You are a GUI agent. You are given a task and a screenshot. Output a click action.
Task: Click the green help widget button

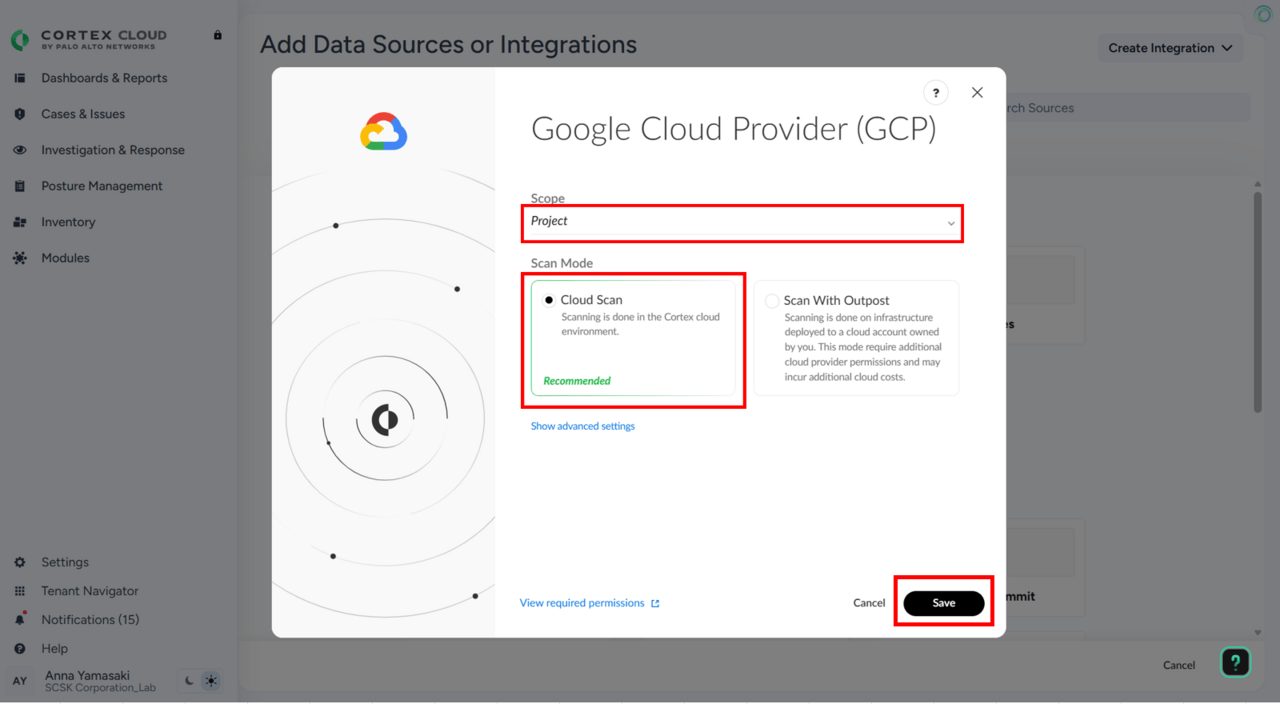[1236, 662]
